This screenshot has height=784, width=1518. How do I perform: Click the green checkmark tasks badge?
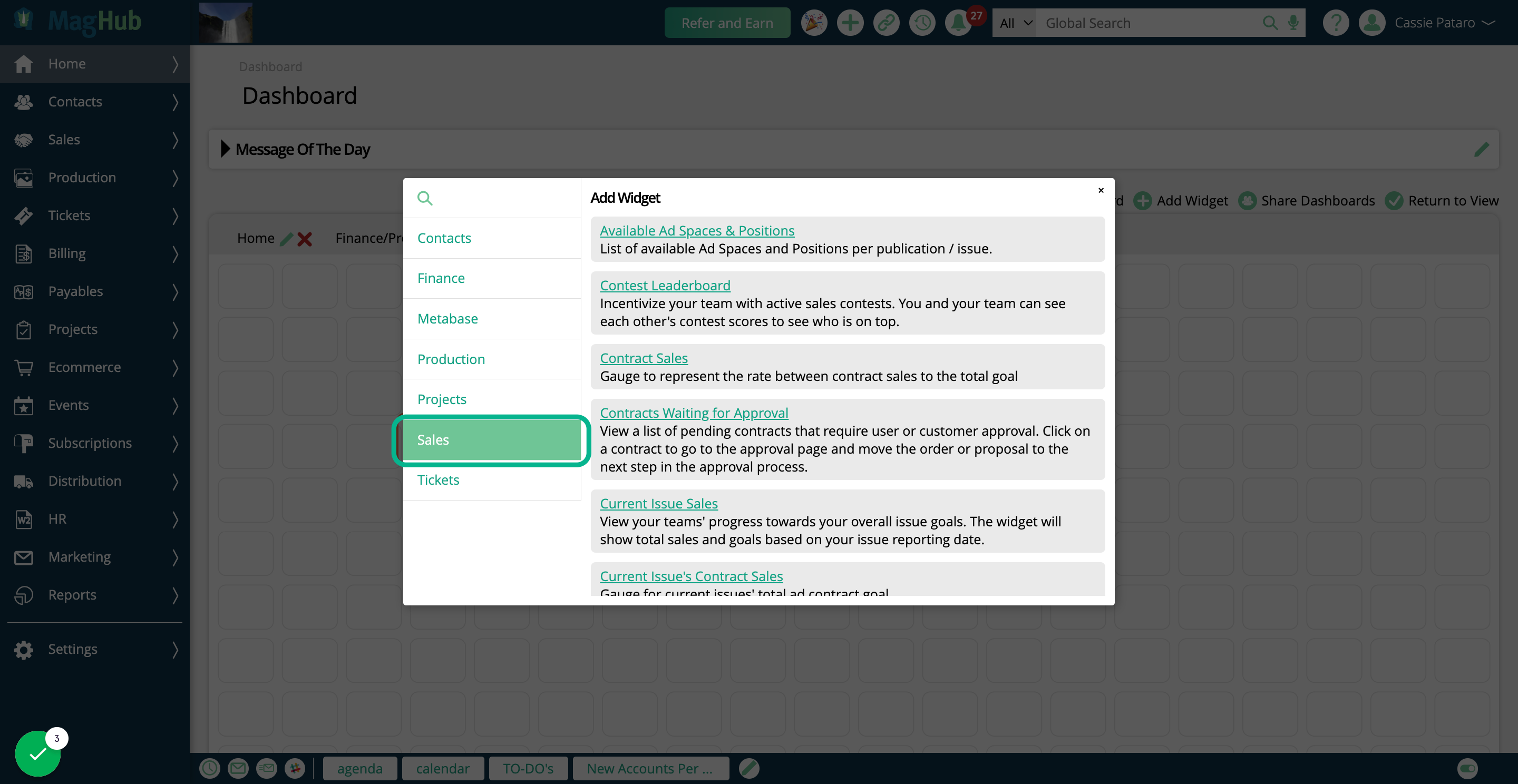coord(38,753)
